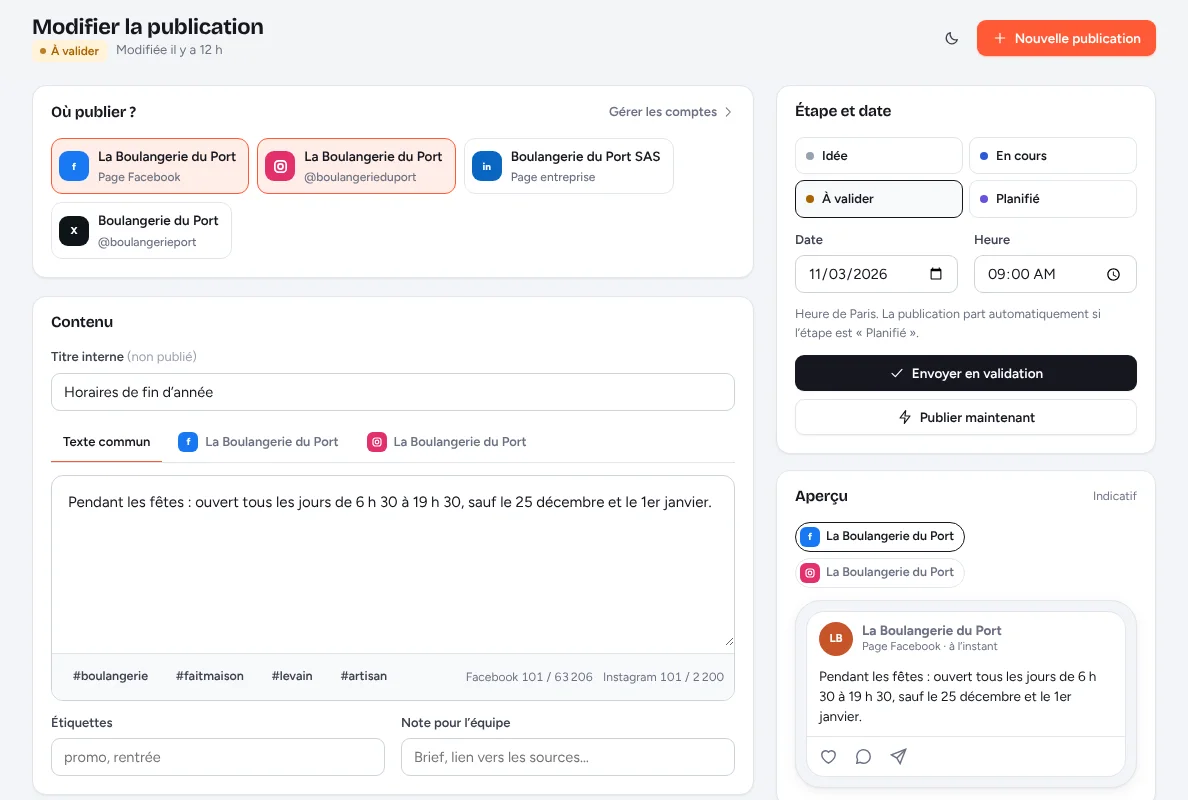Image resolution: width=1188 pixels, height=800 pixels.
Task: Toggle the Instagram account @boulangerieduport
Action: point(356,166)
